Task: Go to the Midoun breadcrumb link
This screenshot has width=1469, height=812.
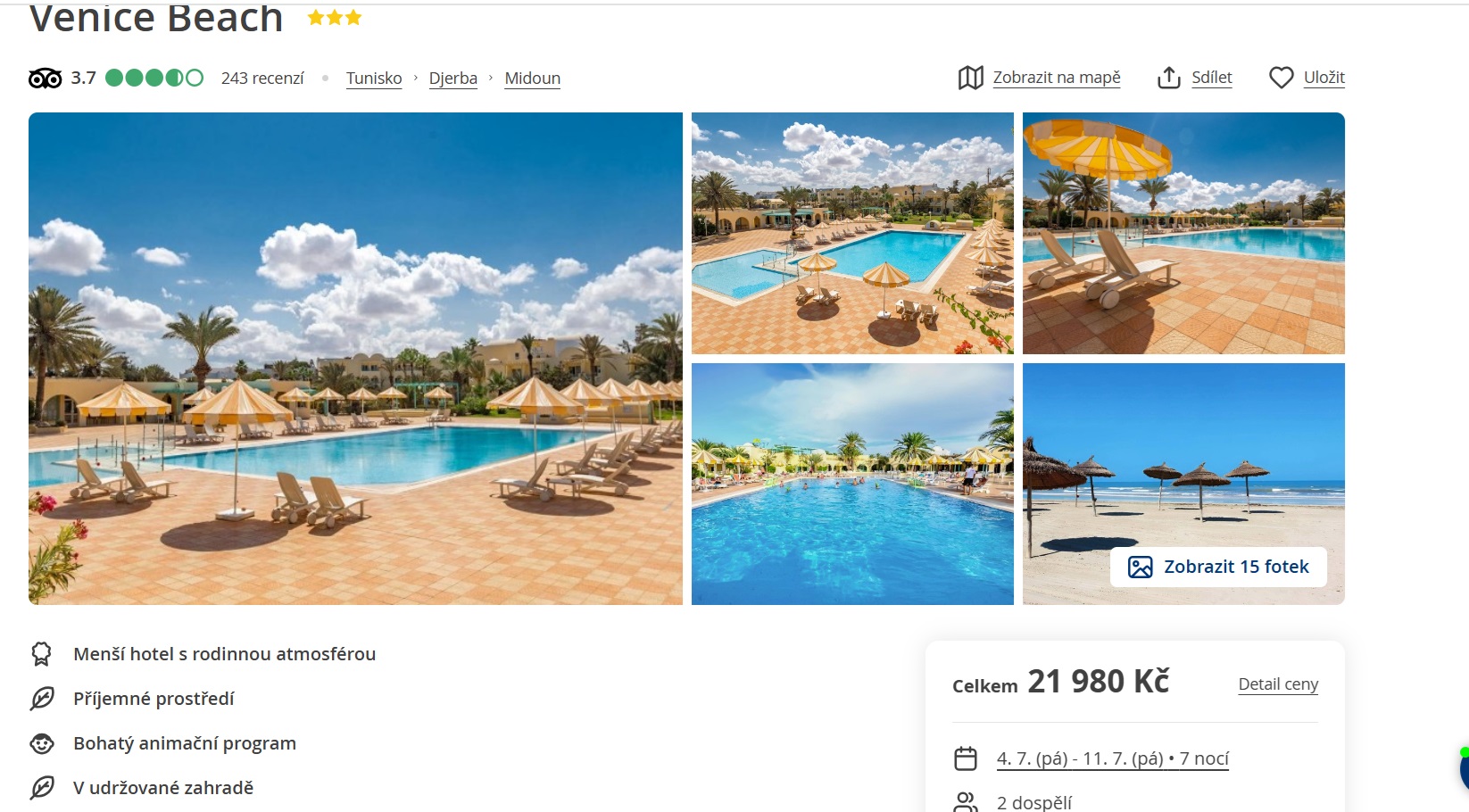Action: coord(533,79)
